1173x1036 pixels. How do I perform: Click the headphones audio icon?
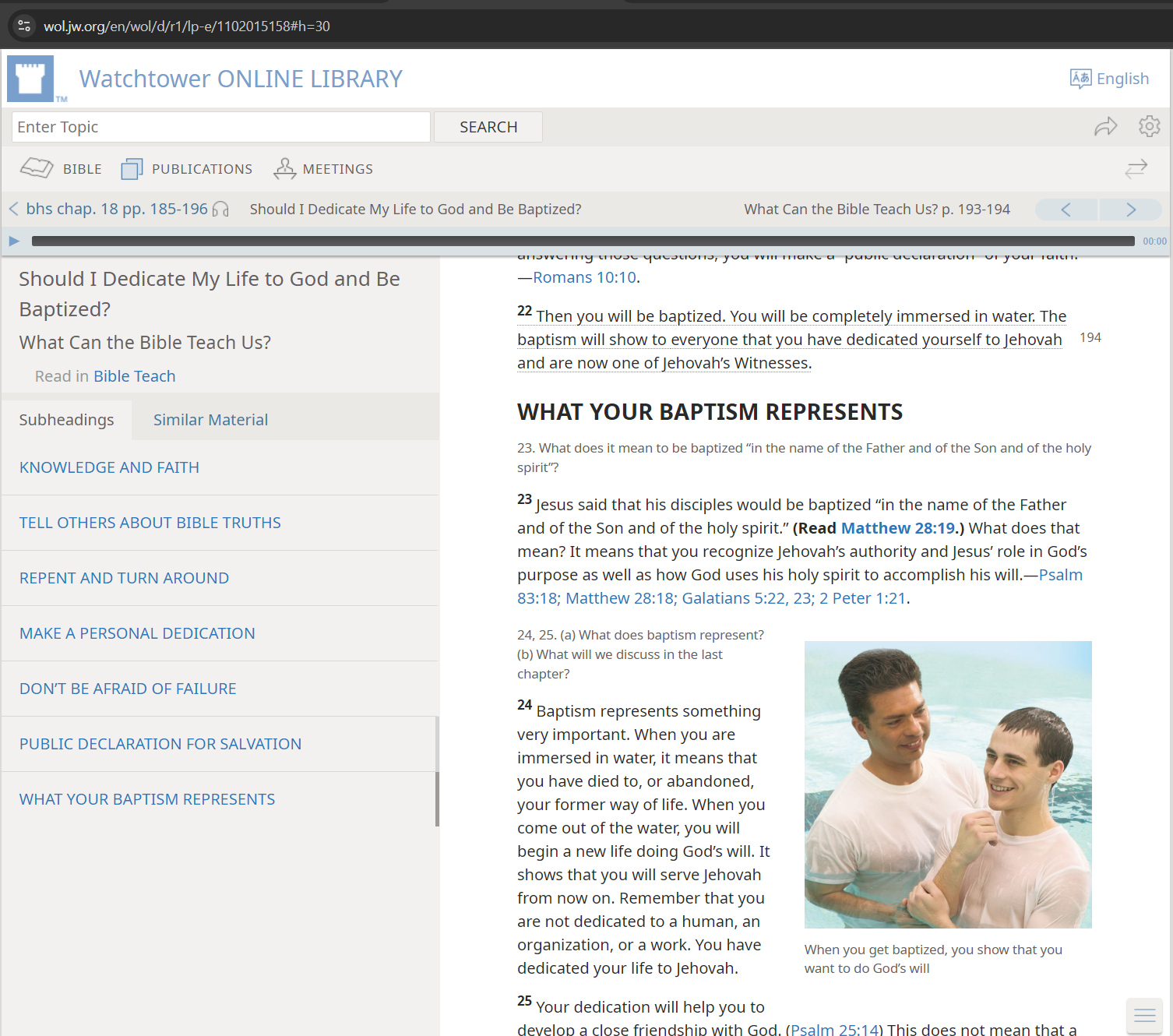220,210
